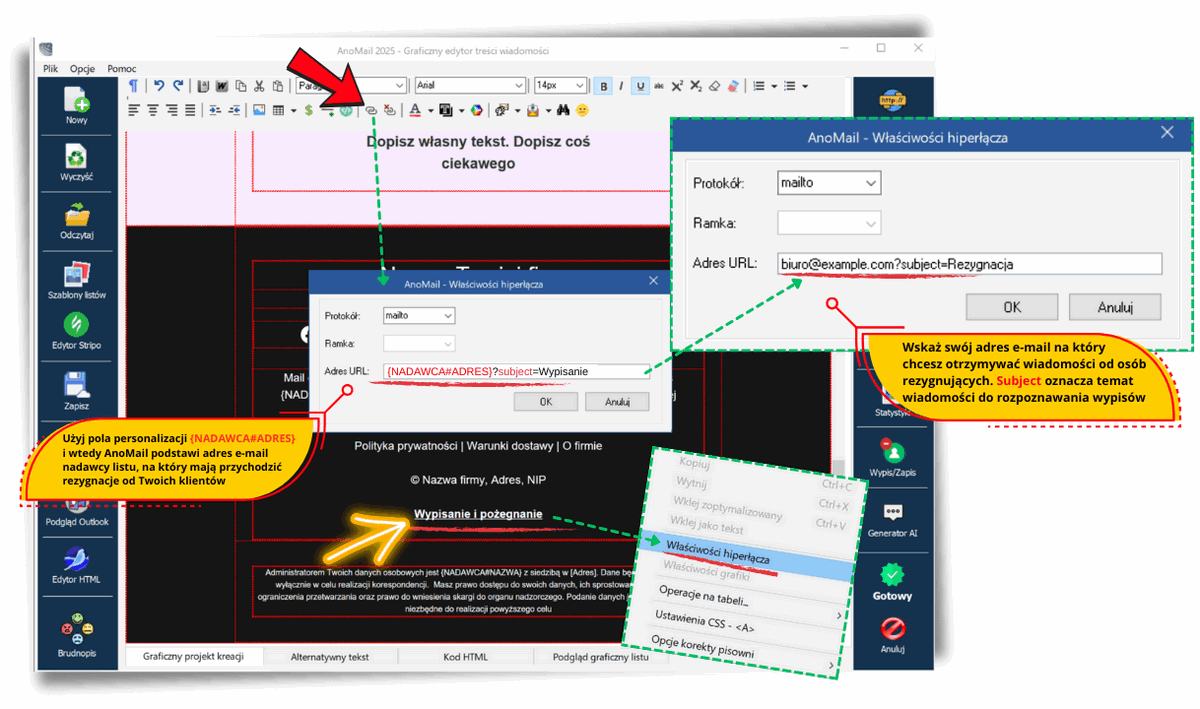Open the Plik menu

(x=51, y=69)
